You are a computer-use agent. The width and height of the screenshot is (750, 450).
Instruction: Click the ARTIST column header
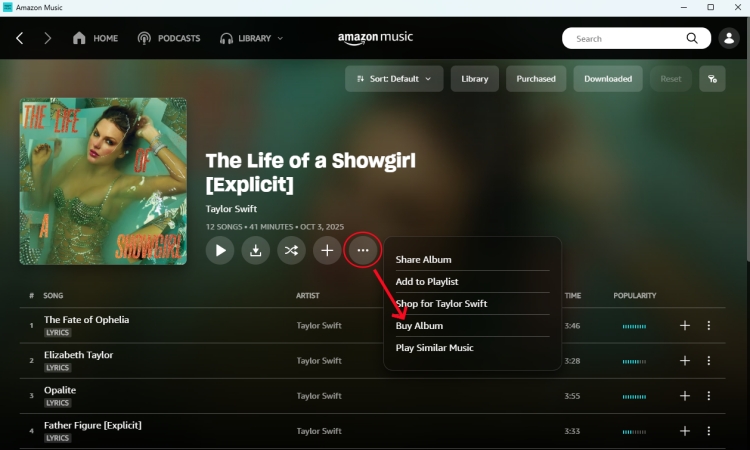coord(308,296)
